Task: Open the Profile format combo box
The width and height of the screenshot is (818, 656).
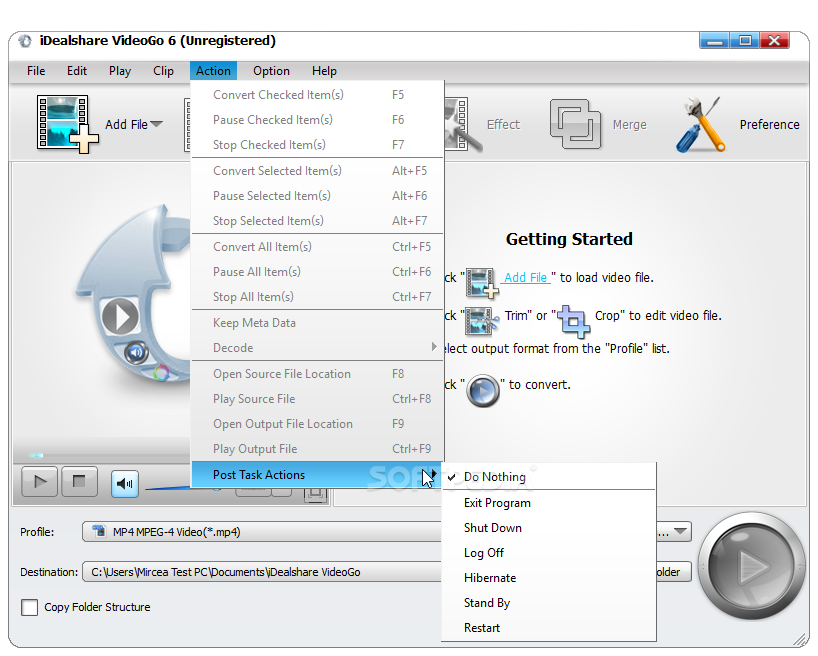Action: (261, 532)
